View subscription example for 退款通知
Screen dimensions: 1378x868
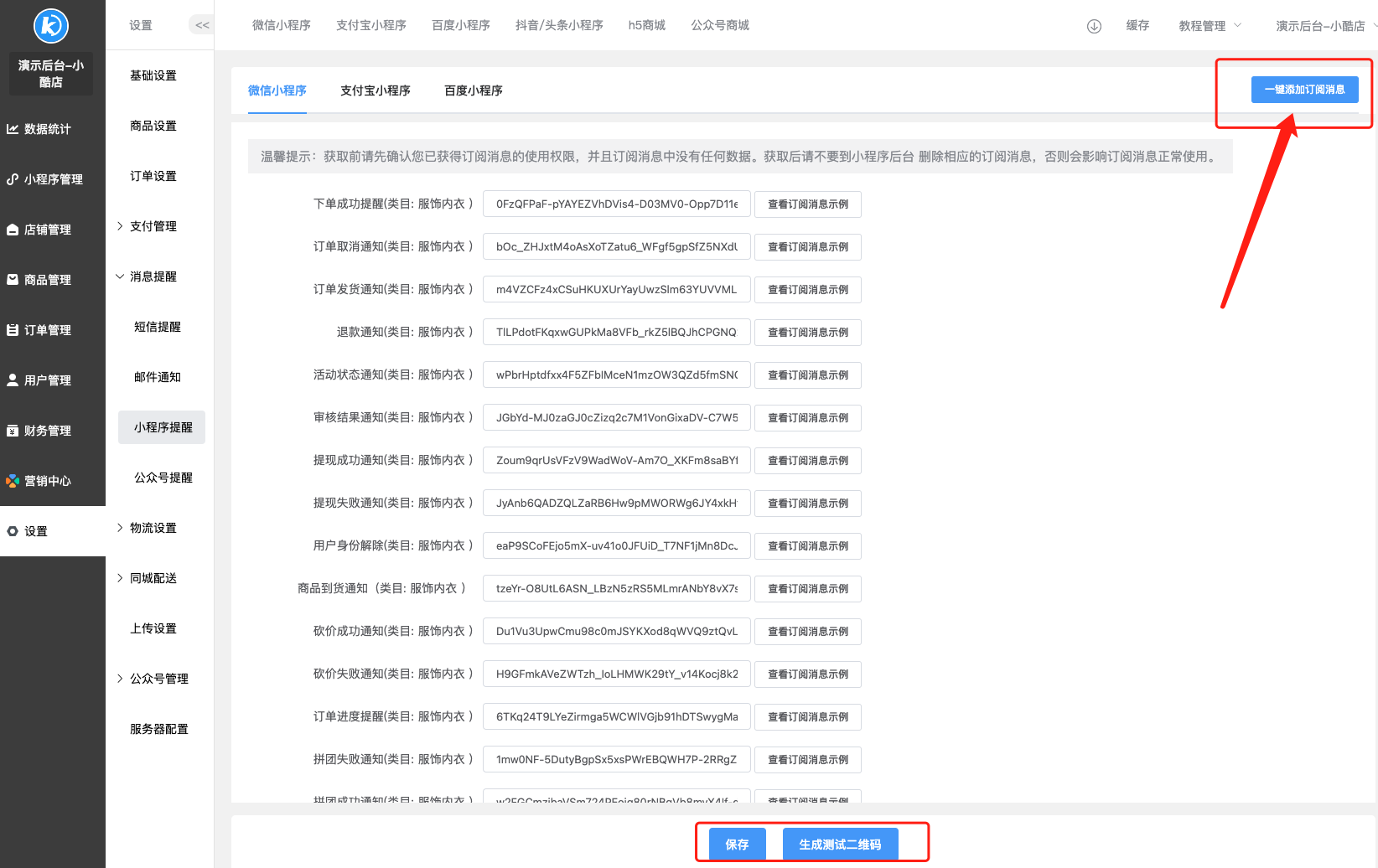[808, 333]
